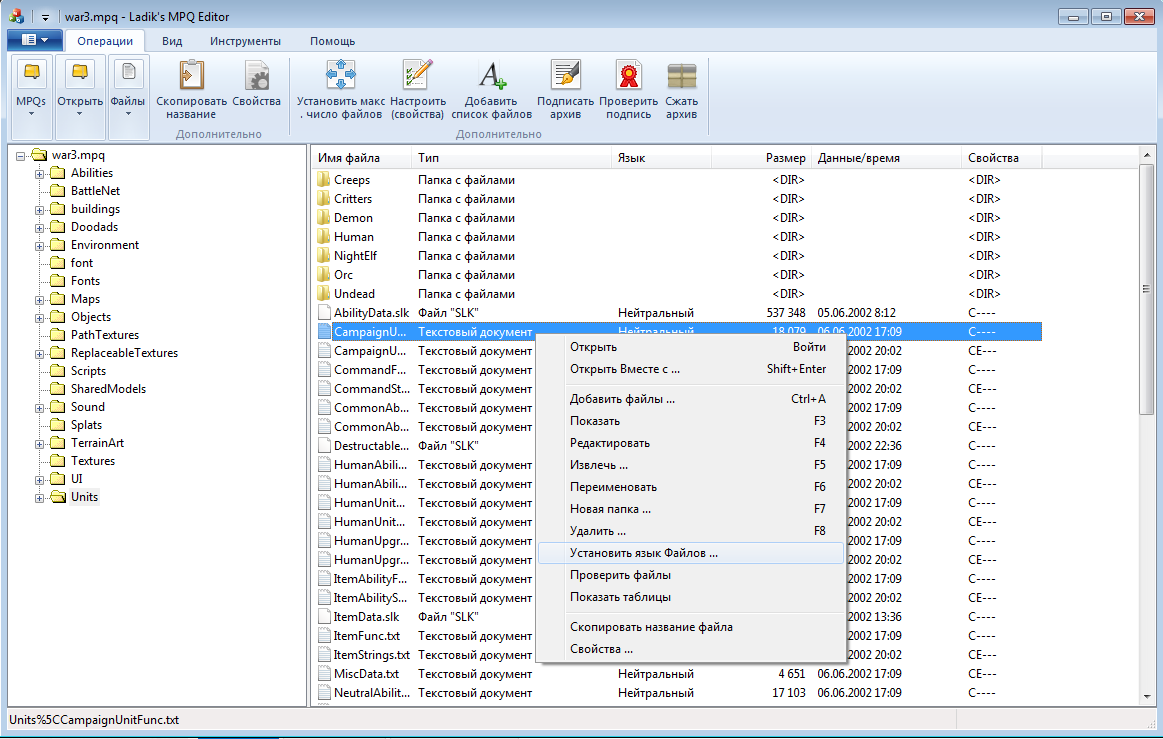
Task: Open quick access toolbar dropdown arrow
Action: [x=45, y=17]
